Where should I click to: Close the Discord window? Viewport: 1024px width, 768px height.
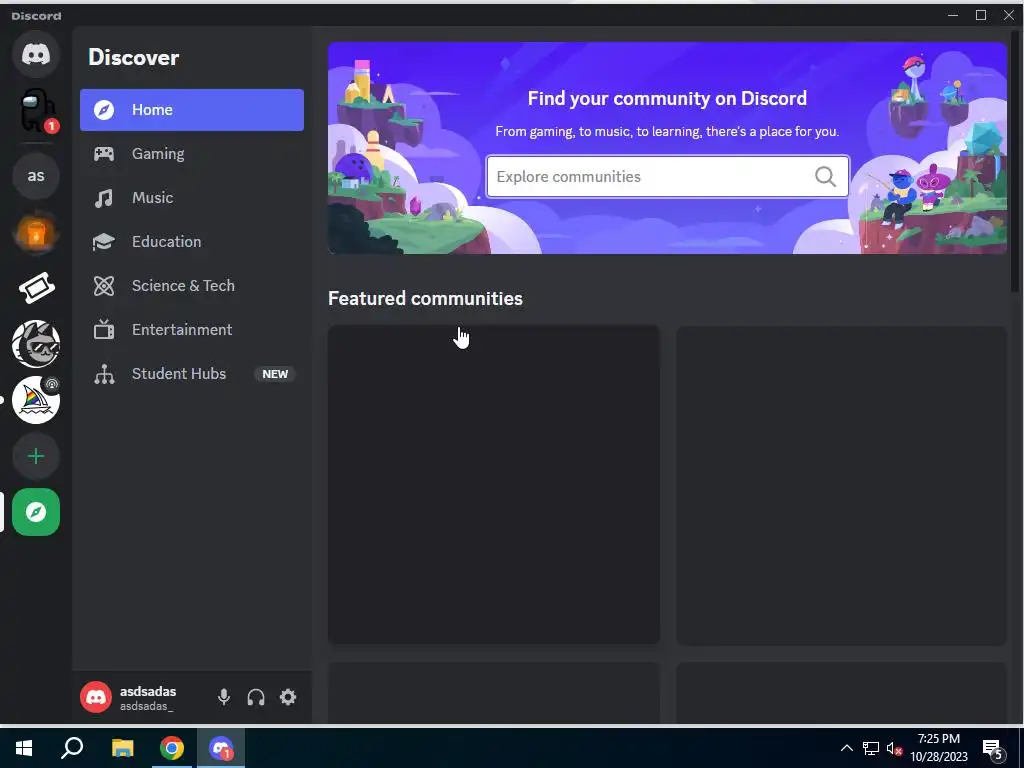[x=1009, y=15]
